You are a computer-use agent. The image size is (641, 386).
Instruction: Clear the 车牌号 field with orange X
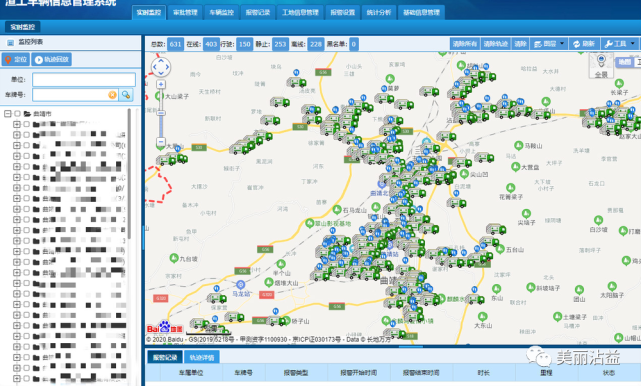pyautogui.click(x=112, y=95)
